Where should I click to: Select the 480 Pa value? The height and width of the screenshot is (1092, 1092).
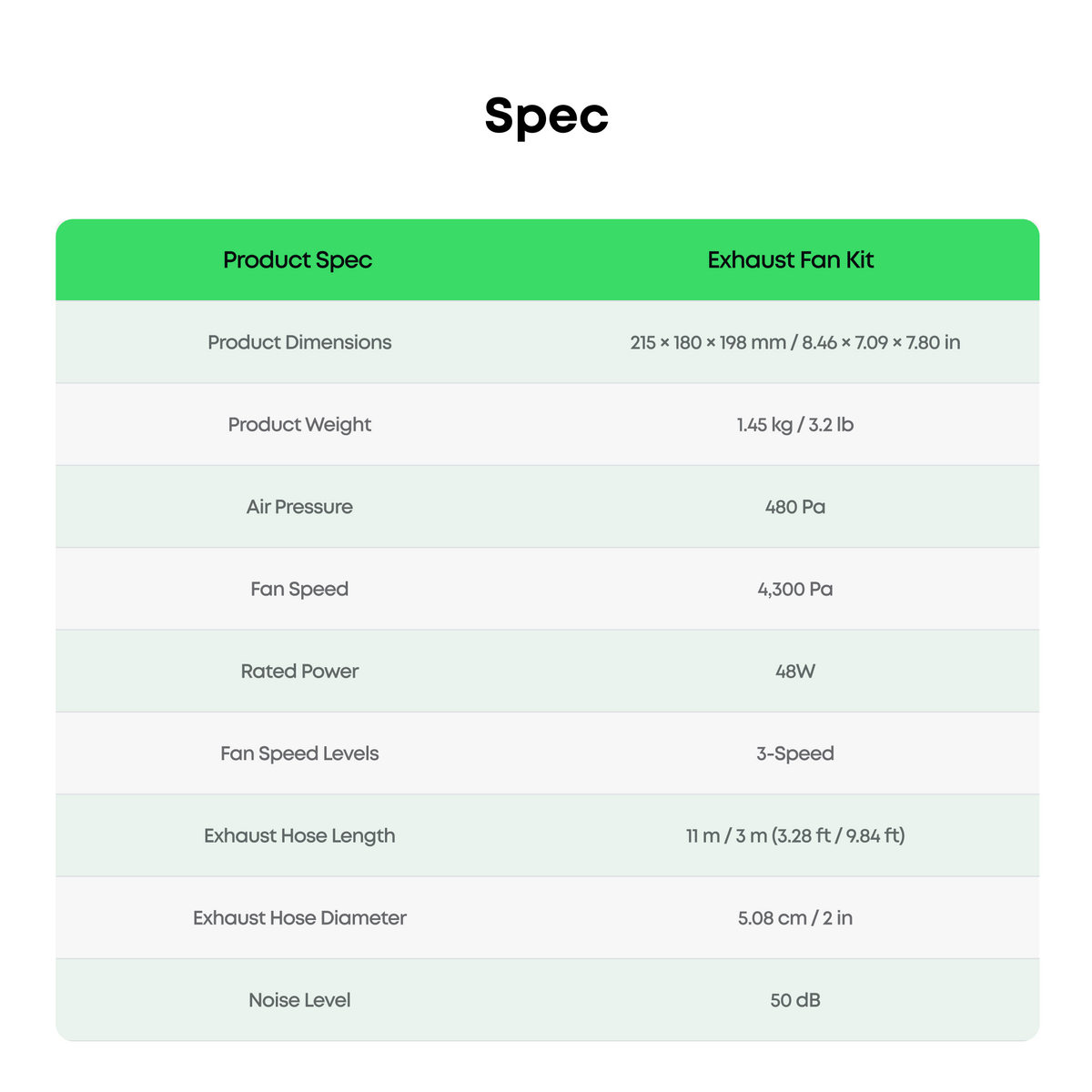click(x=795, y=507)
